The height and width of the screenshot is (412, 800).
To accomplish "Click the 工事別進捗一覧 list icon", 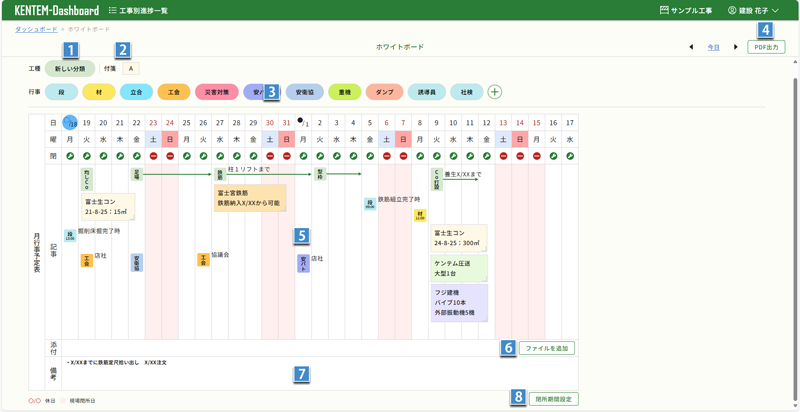I will [113, 10].
